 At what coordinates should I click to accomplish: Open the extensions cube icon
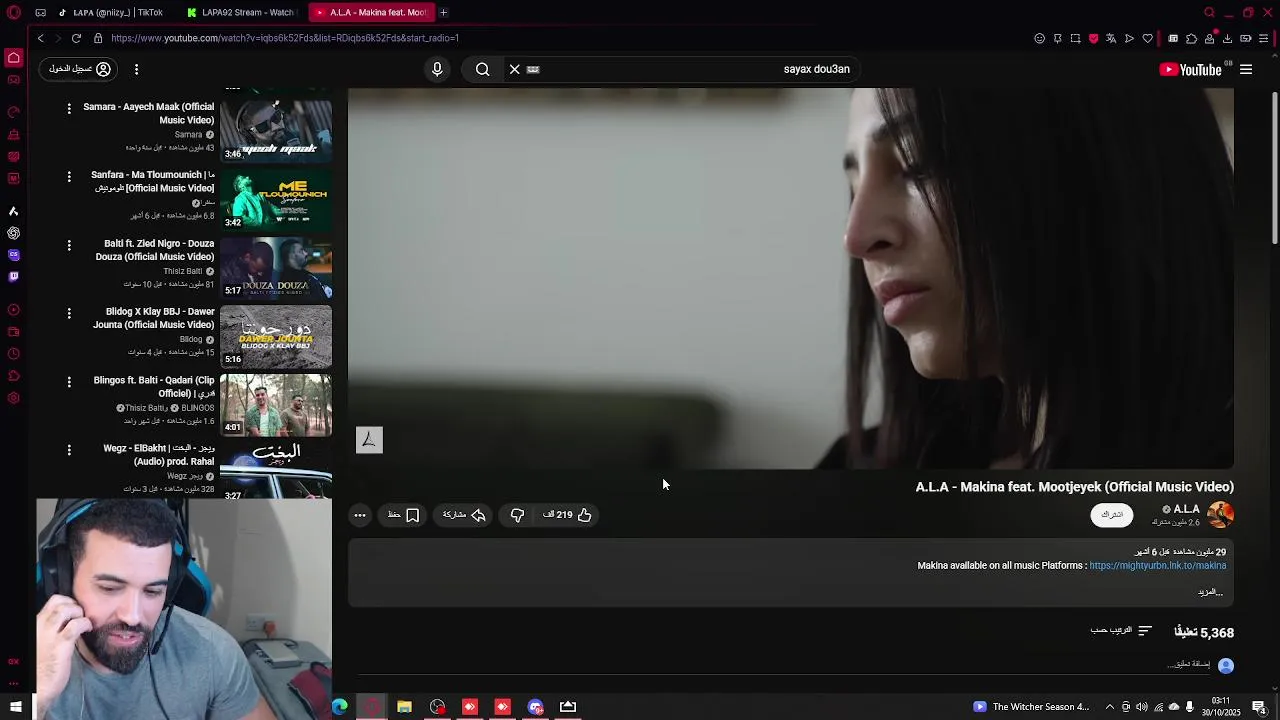tap(1192, 38)
